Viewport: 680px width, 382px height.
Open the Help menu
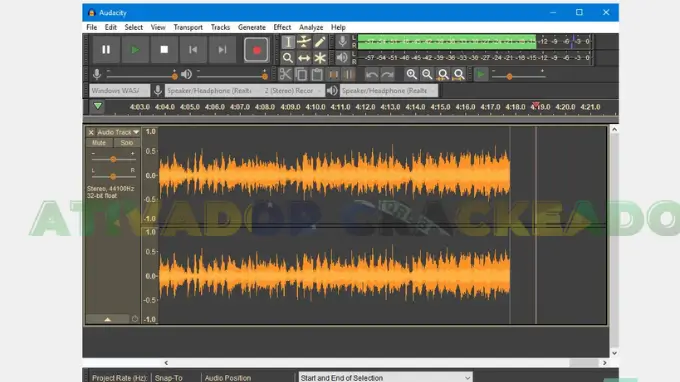[338, 27]
